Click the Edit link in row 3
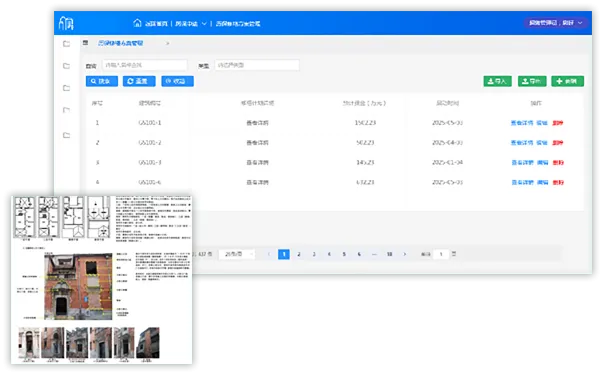 [543, 163]
